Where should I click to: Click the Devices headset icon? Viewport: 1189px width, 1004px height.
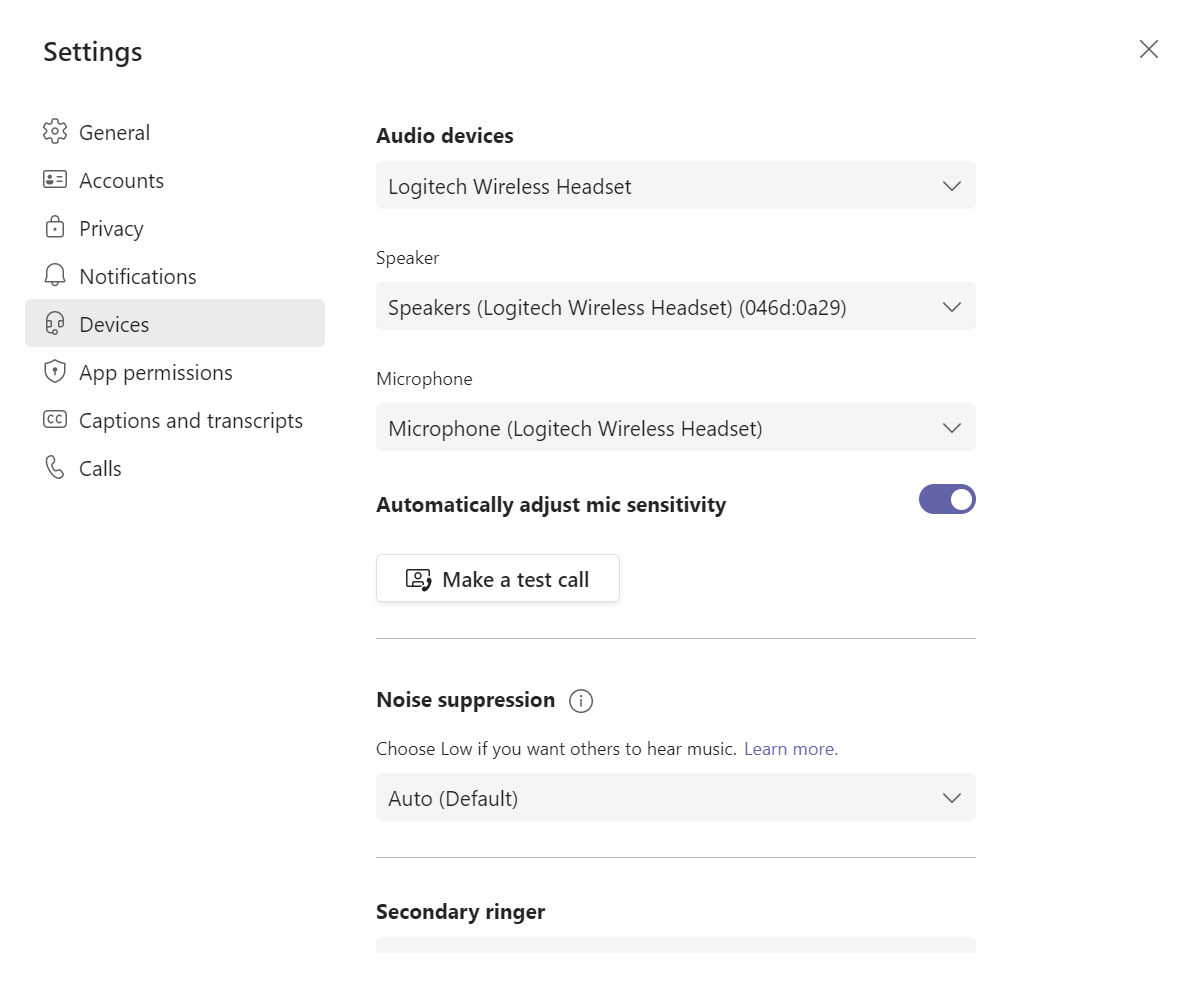click(x=55, y=324)
